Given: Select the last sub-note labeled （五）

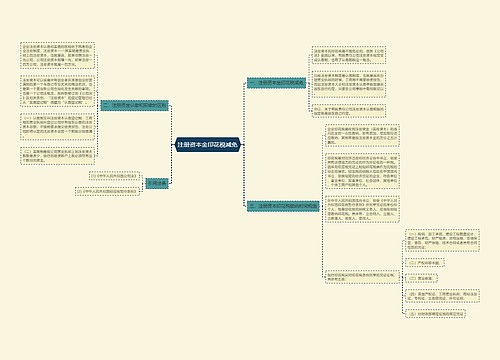Looking at the screenshot, I should (x=435, y=314).
